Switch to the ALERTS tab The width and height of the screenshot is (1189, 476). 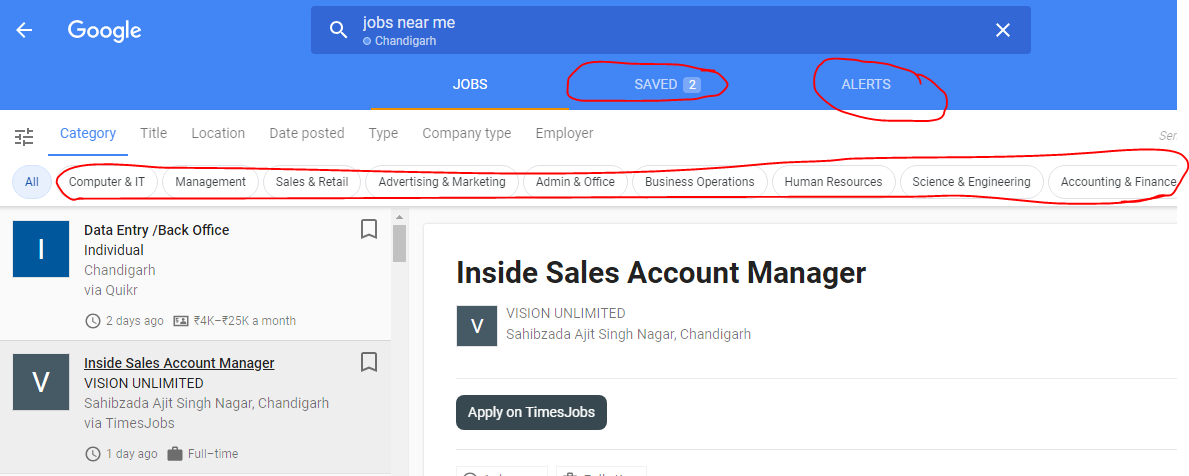pyautogui.click(x=866, y=85)
